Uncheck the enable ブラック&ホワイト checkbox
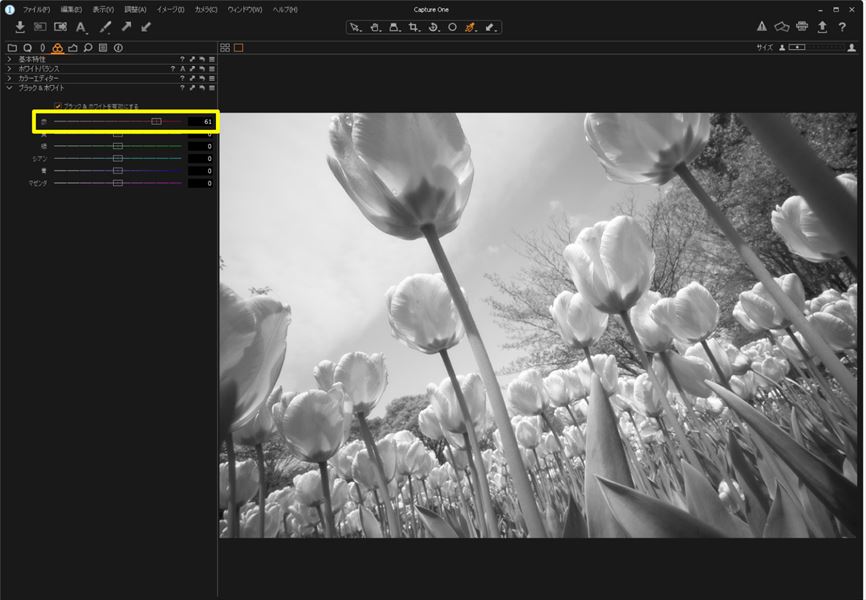Viewport: 866px width, 600px height. click(57, 106)
